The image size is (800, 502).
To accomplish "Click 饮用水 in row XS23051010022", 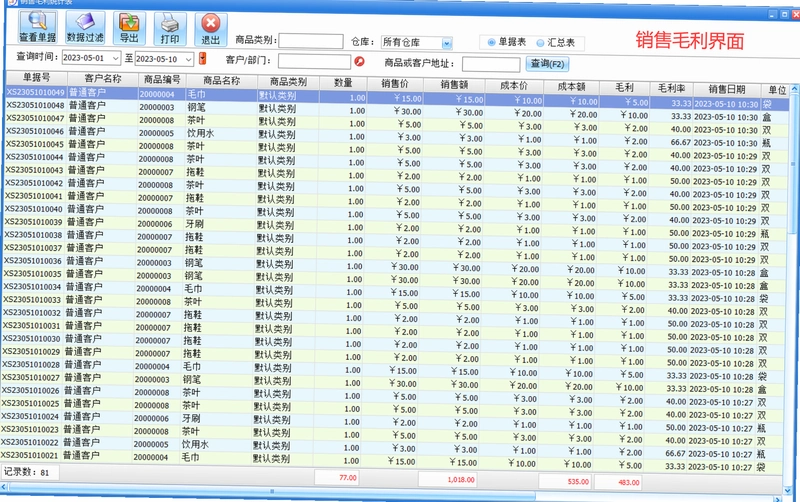I will pyautogui.click(x=195, y=444).
